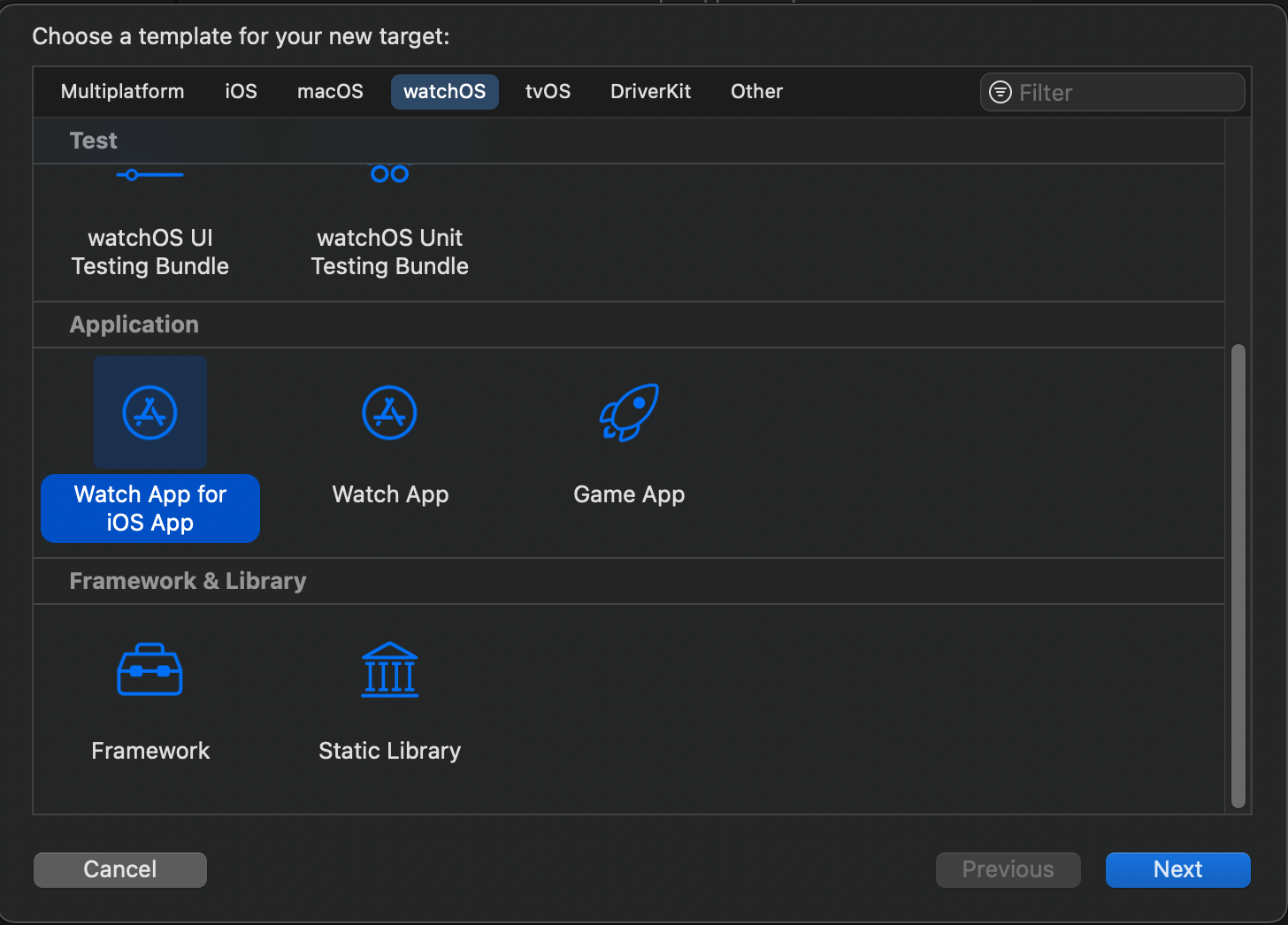Open the DriverKit tab
Viewport: 1288px width, 925px height.
(650, 92)
